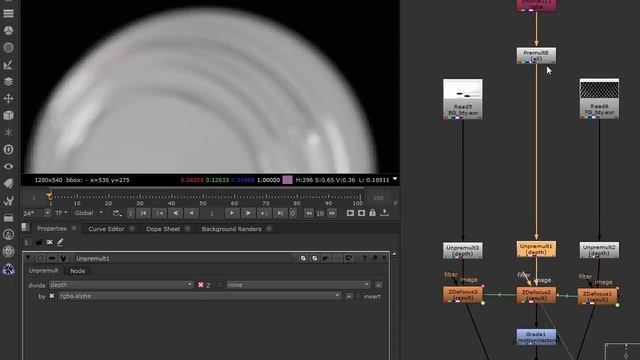Open the Other nodes box icon
Viewport: 640px width, 360px height.
coord(8,218)
